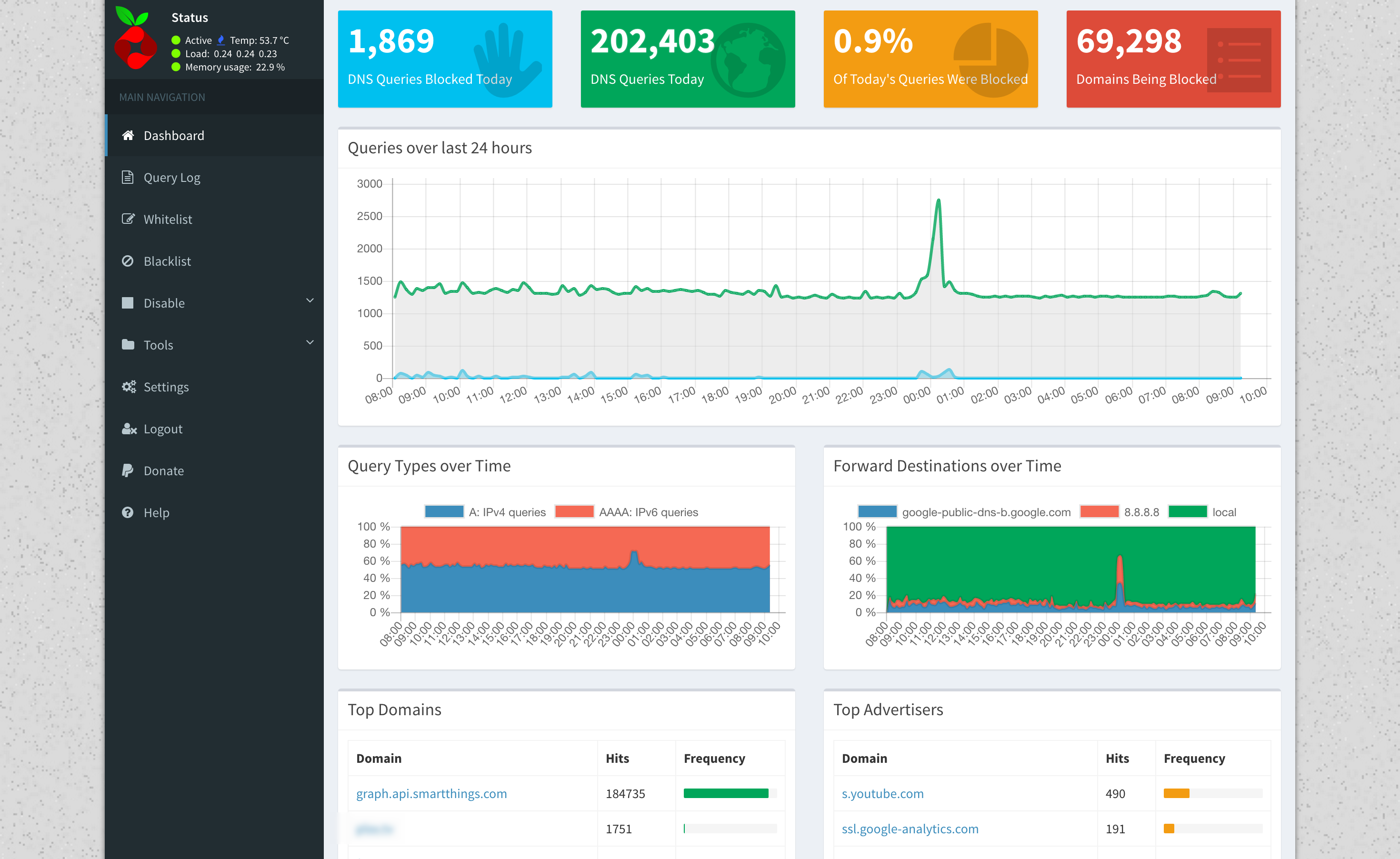
Task: Click the list icon on Domains Being Blocked card
Action: [x=1239, y=60]
